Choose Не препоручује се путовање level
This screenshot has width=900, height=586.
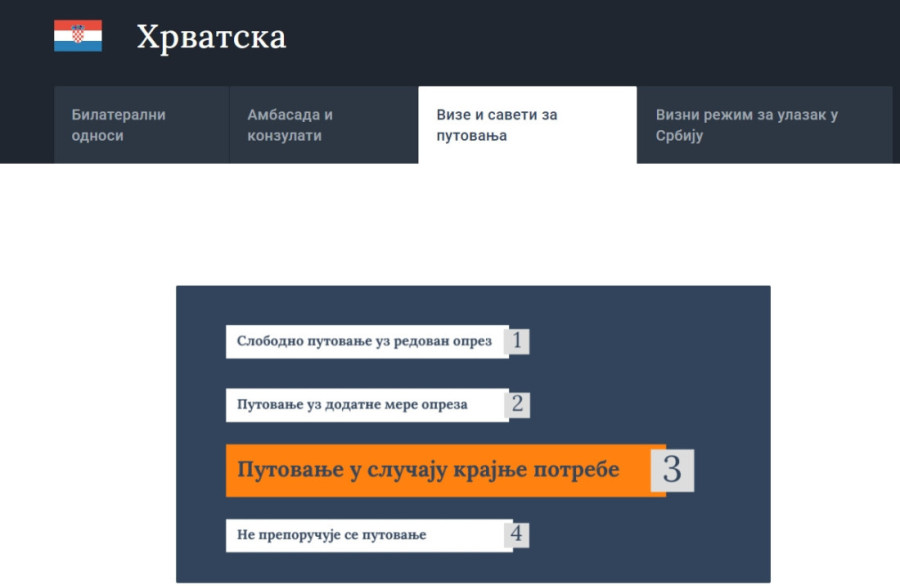[365, 535]
